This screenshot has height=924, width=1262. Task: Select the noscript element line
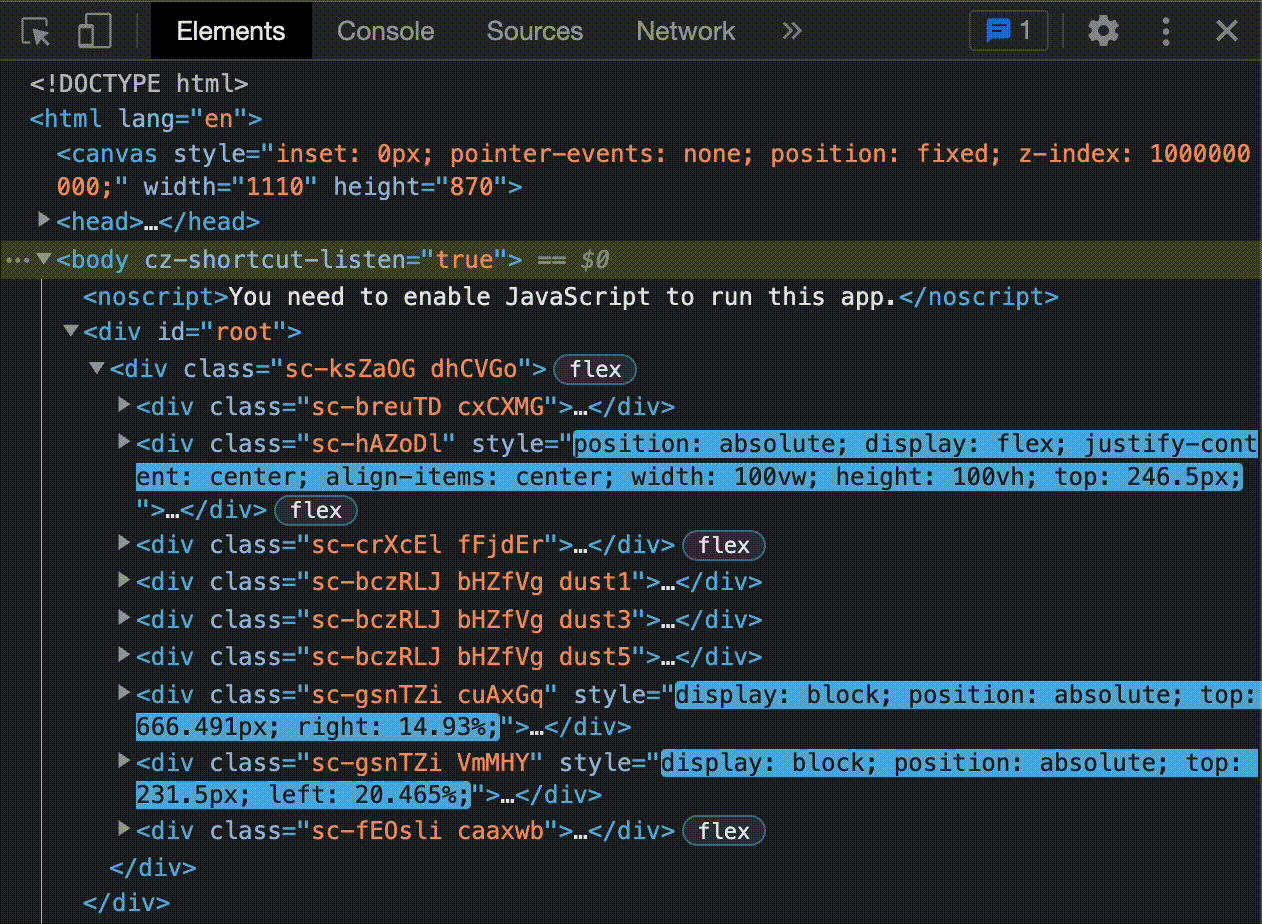570,297
